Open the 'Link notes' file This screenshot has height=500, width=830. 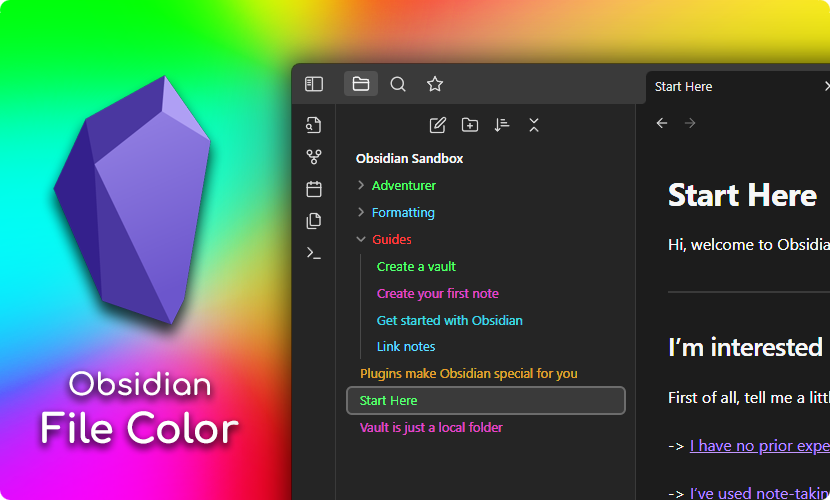point(406,347)
